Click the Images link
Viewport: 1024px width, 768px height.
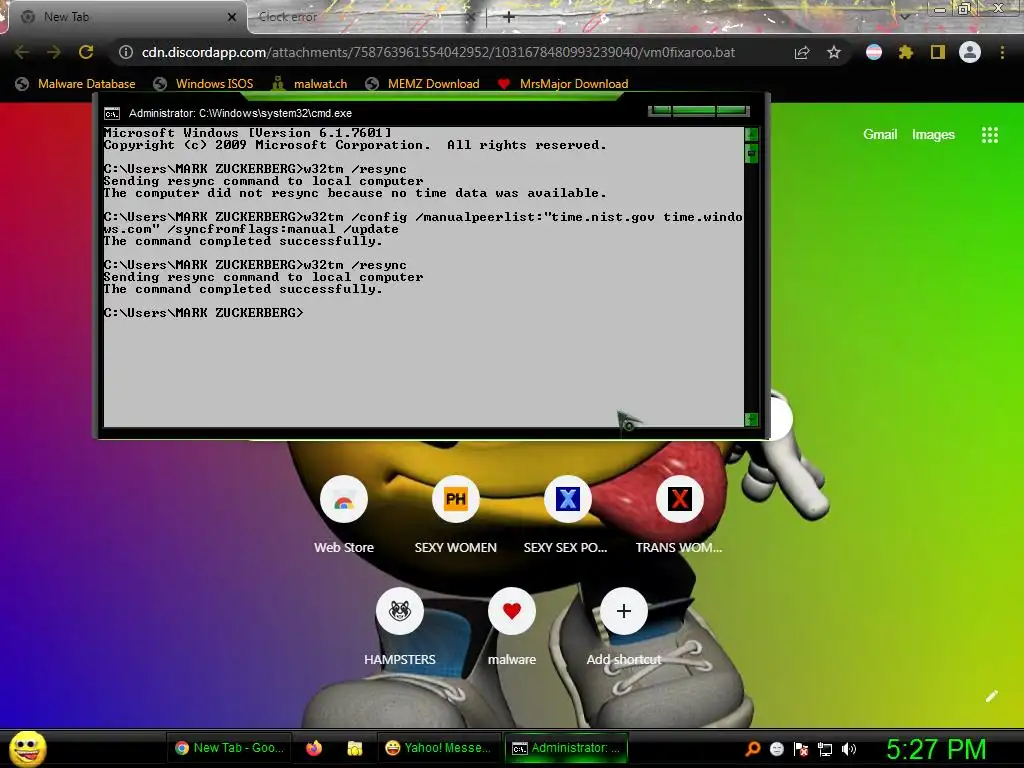tap(933, 135)
